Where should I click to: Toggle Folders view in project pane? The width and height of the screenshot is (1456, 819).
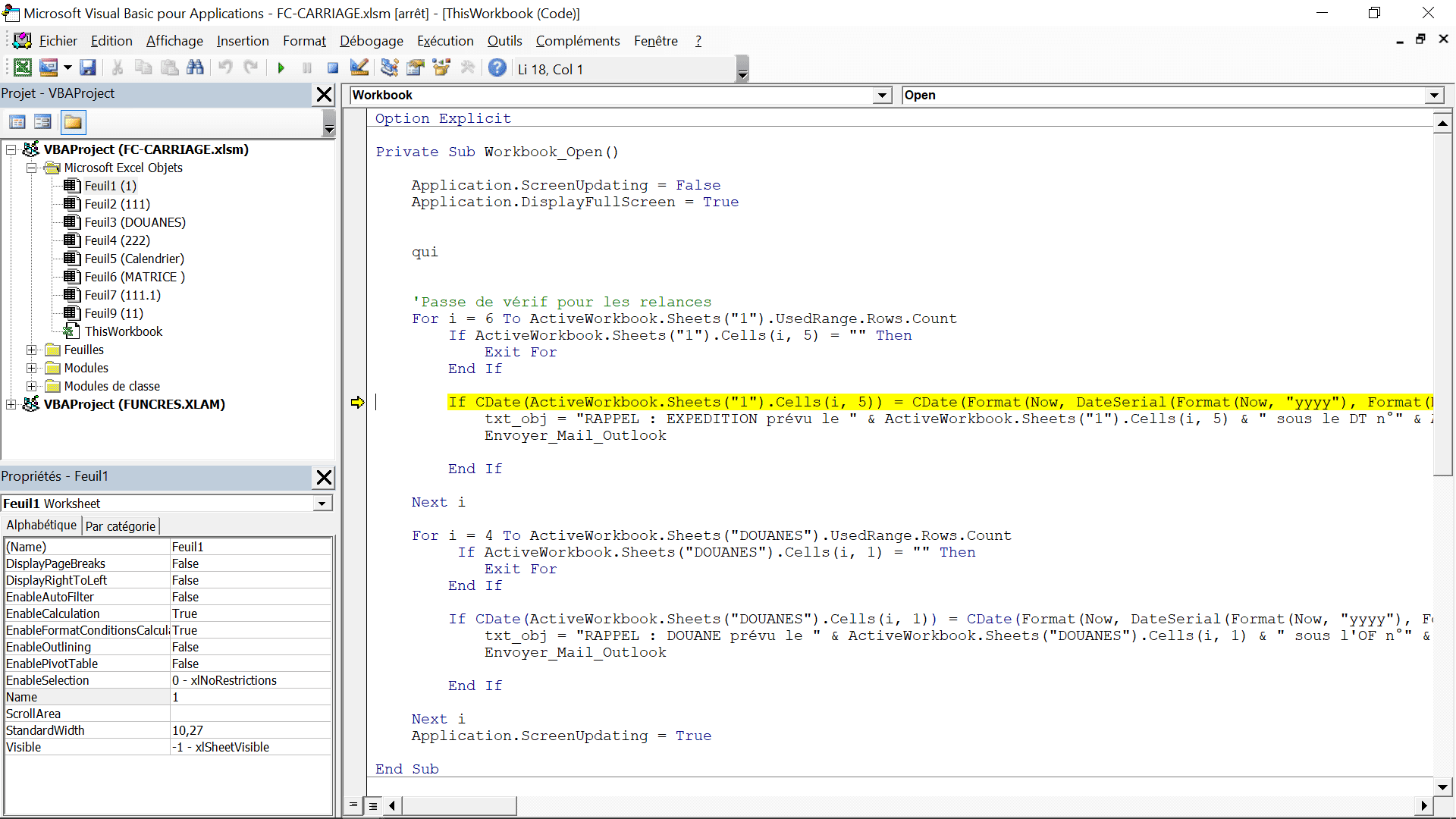coord(73,122)
